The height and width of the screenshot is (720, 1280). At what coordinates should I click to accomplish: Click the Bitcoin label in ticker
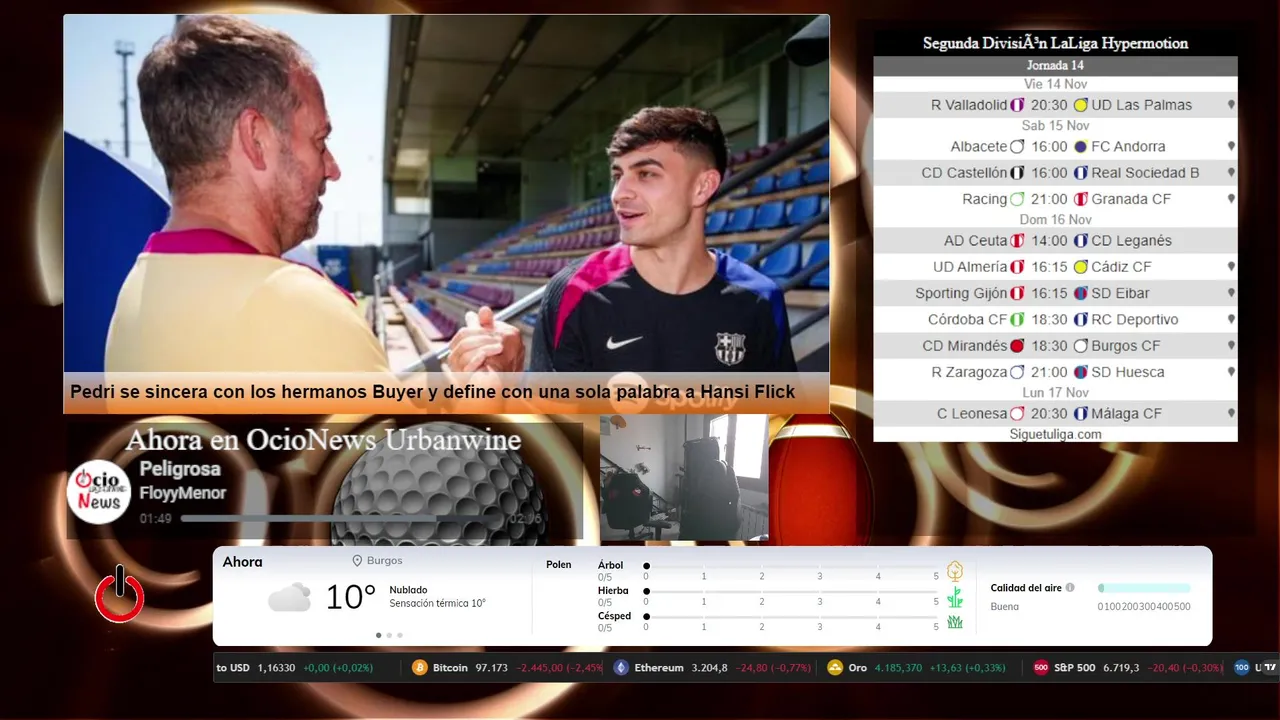(x=450, y=667)
